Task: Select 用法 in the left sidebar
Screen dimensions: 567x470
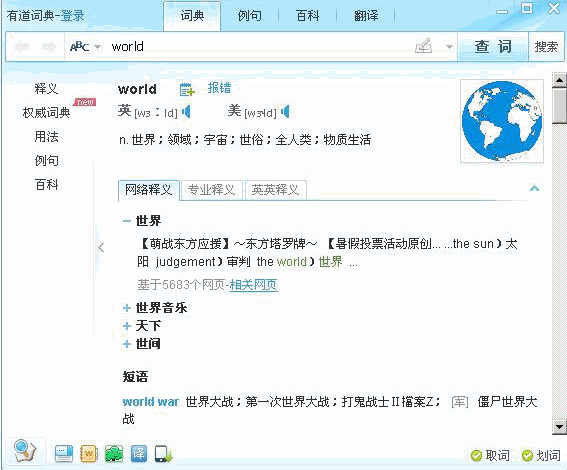Action: pyautogui.click(x=46, y=137)
